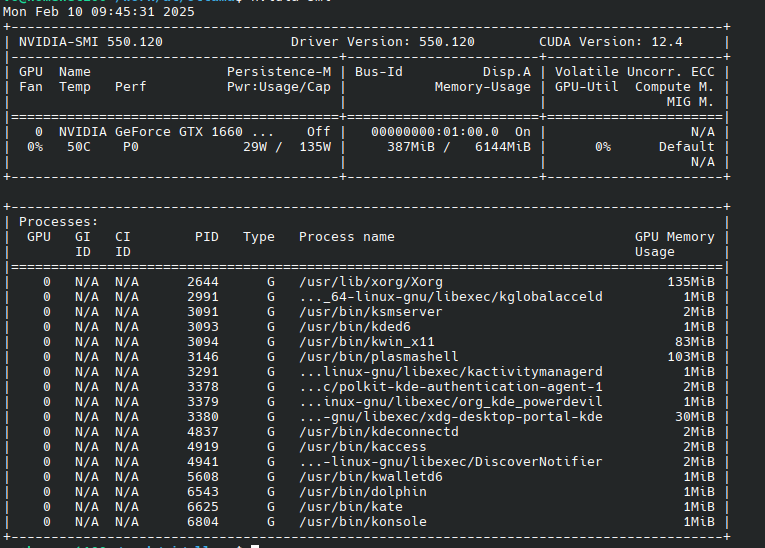Click the /usr/bin/kdeconnectd process name
The height and width of the screenshot is (548, 765).
pos(379,432)
